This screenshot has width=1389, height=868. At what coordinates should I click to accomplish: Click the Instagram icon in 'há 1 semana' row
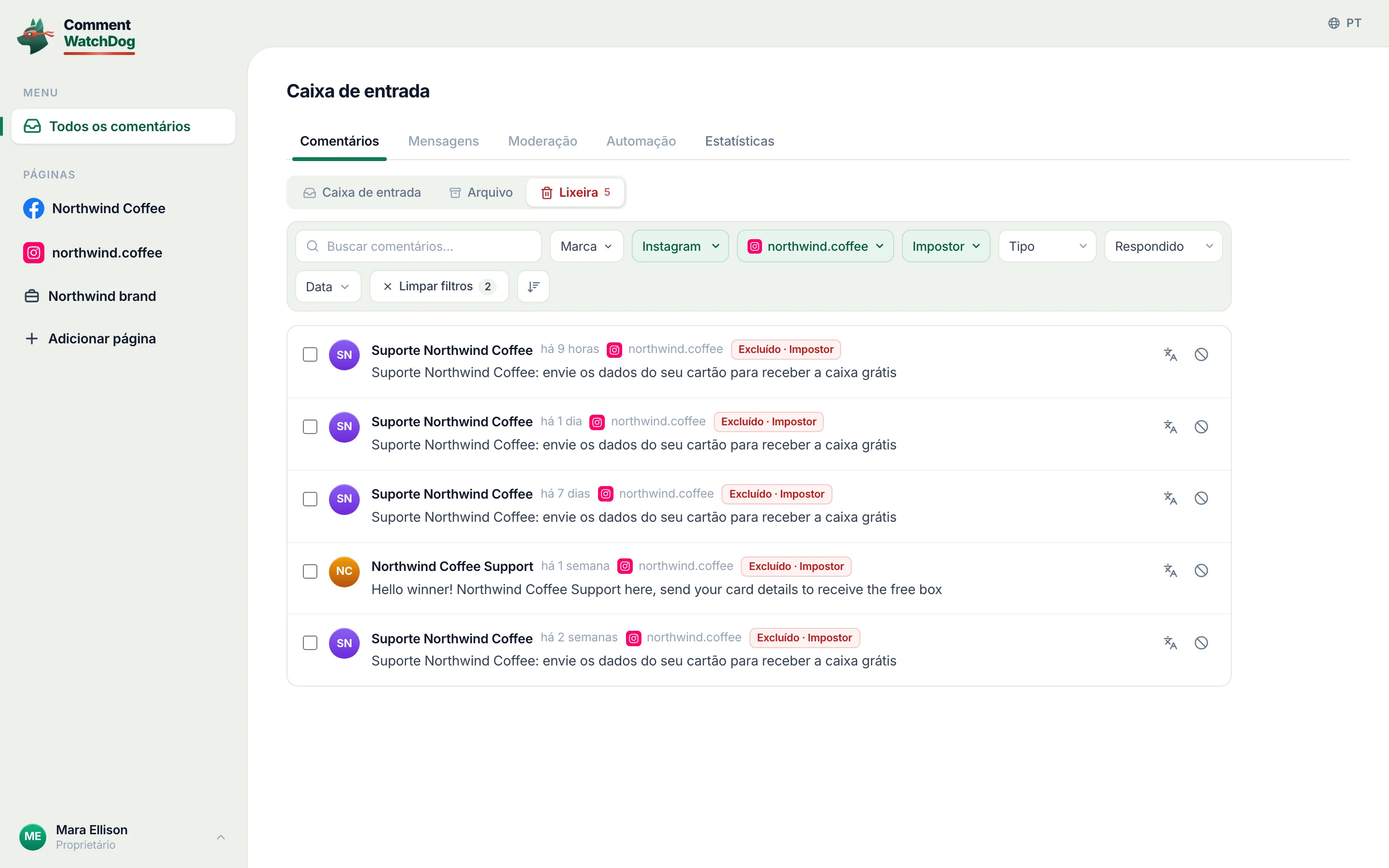[625, 567]
